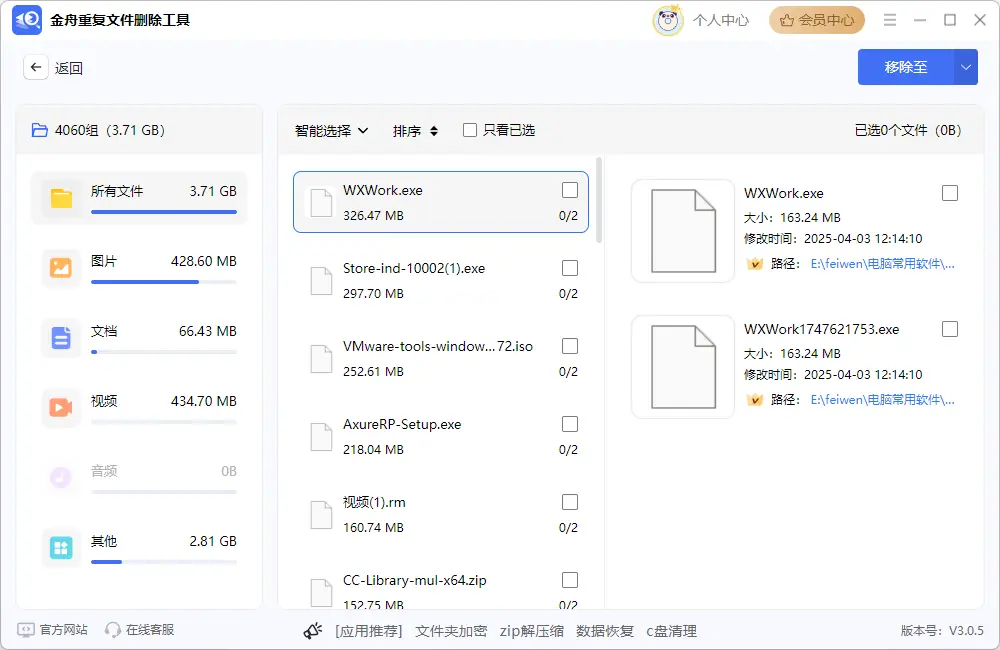
Task: Select the 图片 image category icon
Action: point(61,268)
